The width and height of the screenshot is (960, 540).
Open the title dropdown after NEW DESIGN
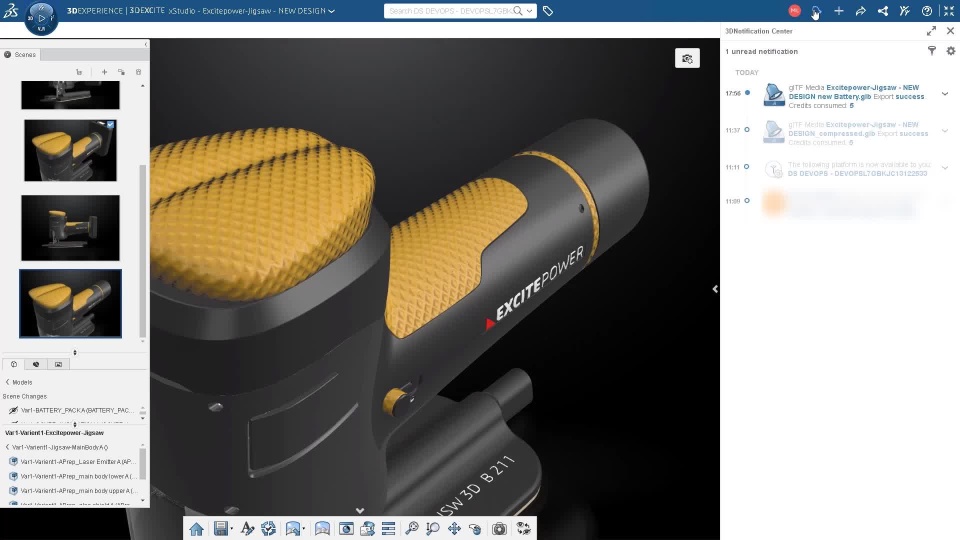coord(332,11)
